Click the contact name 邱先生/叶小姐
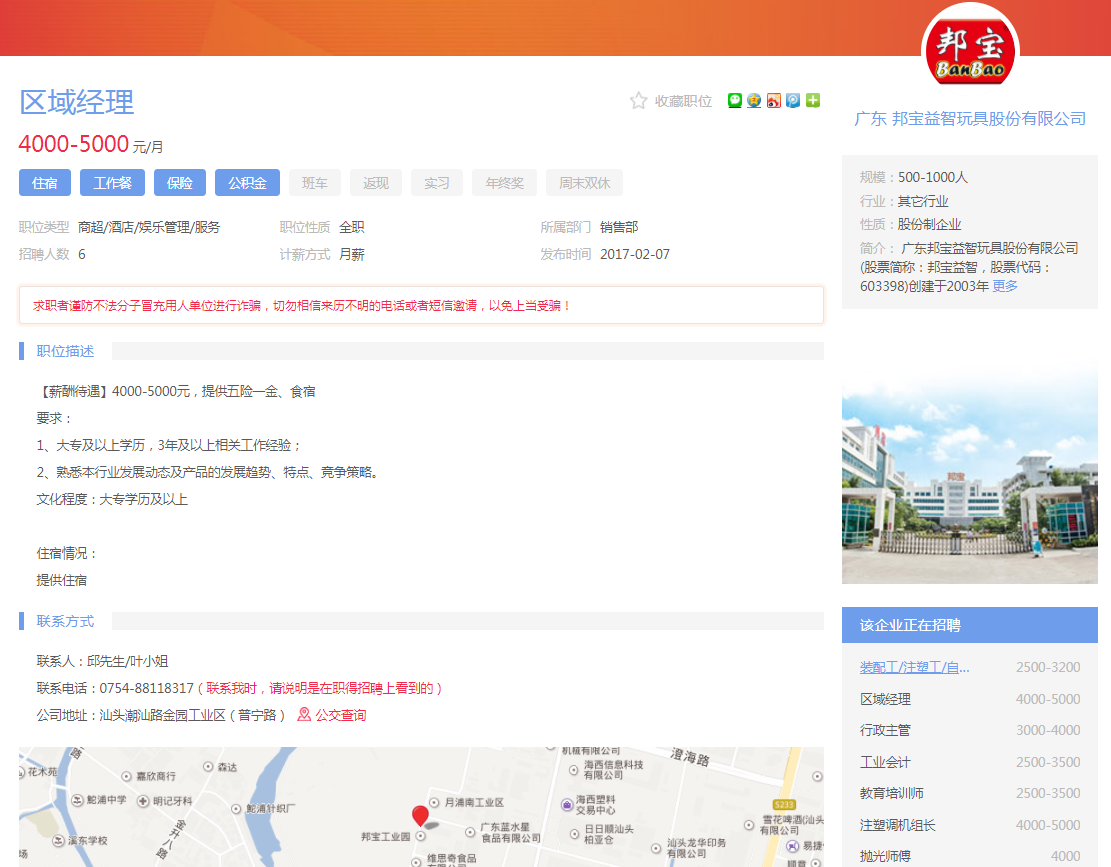1111x867 pixels. (x=128, y=661)
